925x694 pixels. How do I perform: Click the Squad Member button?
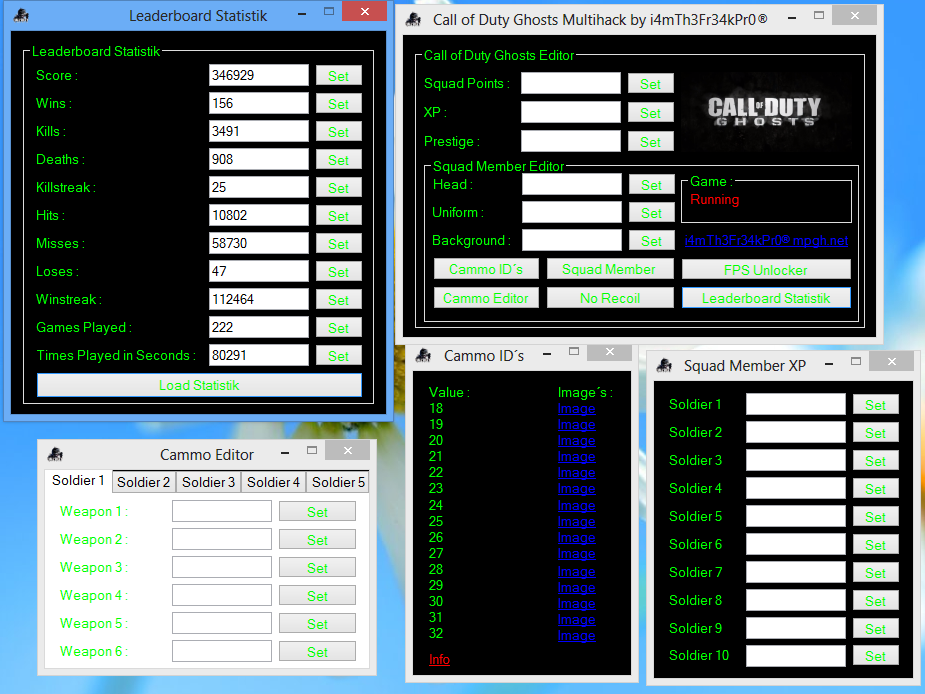[x=609, y=269]
